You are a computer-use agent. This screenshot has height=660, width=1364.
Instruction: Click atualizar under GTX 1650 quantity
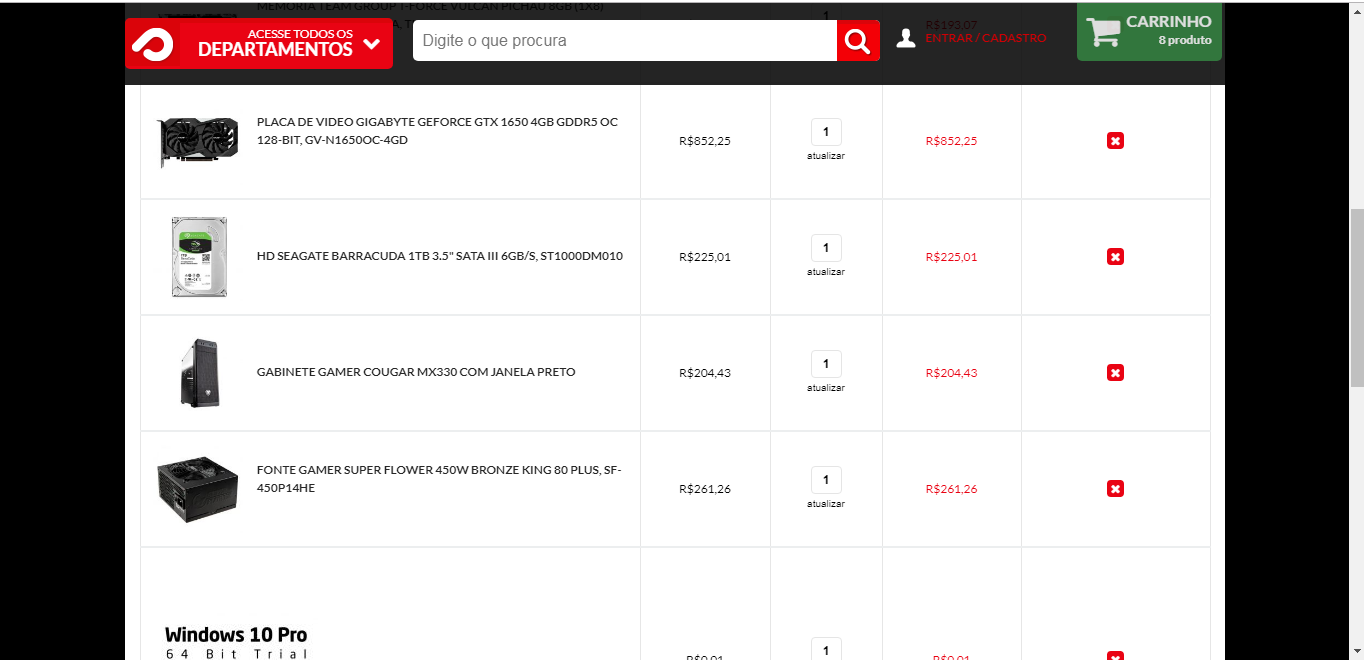click(x=826, y=156)
